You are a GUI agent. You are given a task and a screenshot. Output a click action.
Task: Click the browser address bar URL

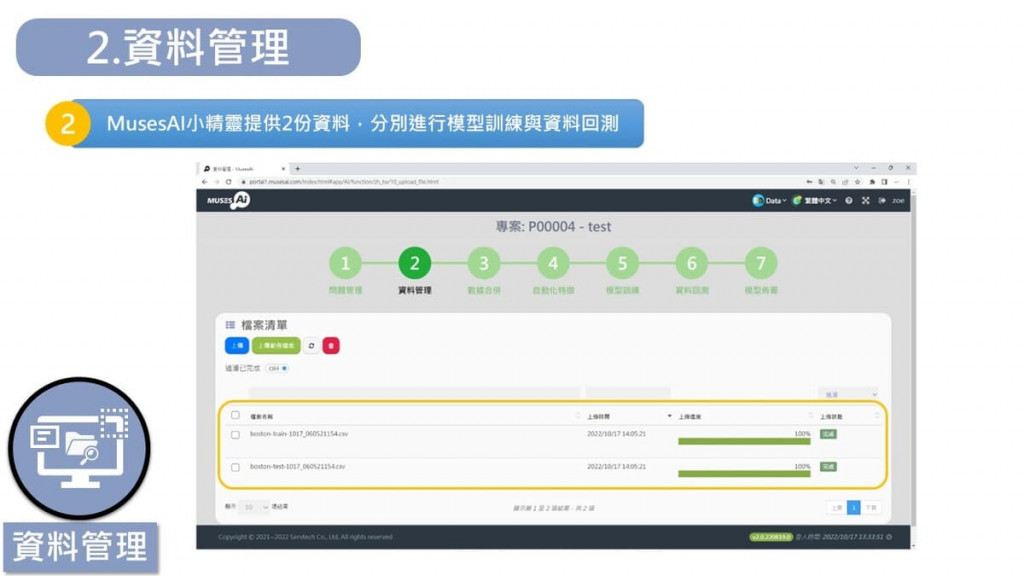pyautogui.click(x=344, y=182)
